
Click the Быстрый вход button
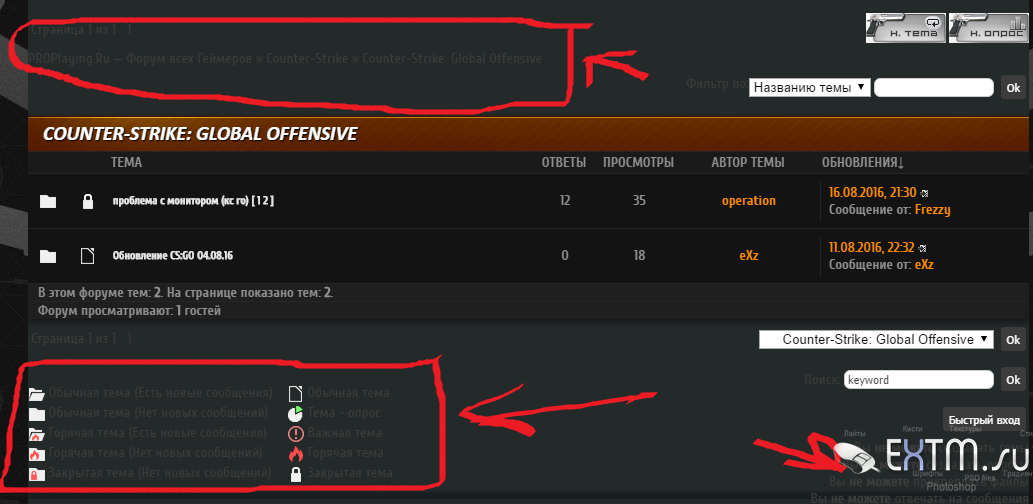point(984,420)
